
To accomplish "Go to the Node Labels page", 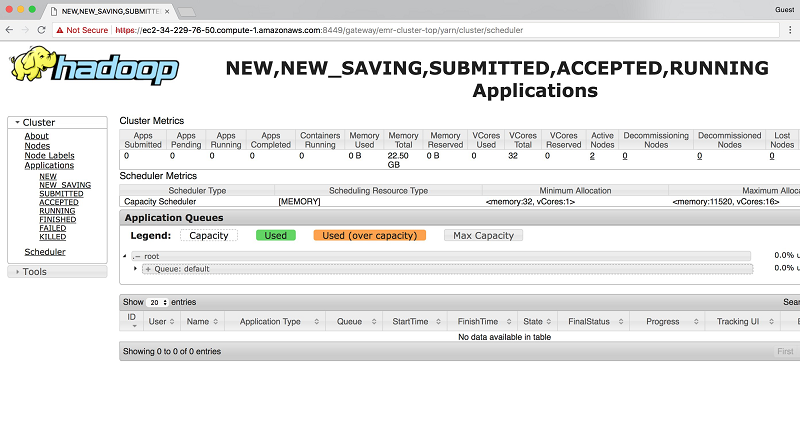I will (x=49, y=156).
